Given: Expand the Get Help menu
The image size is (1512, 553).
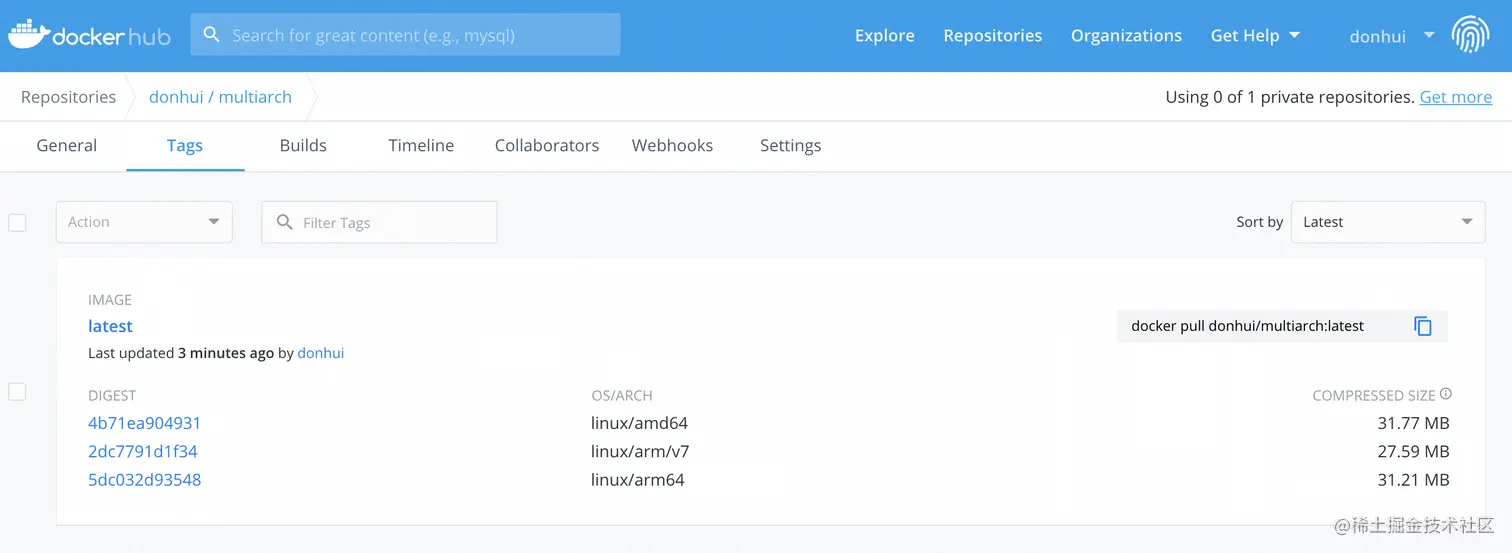Looking at the screenshot, I should (1255, 35).
